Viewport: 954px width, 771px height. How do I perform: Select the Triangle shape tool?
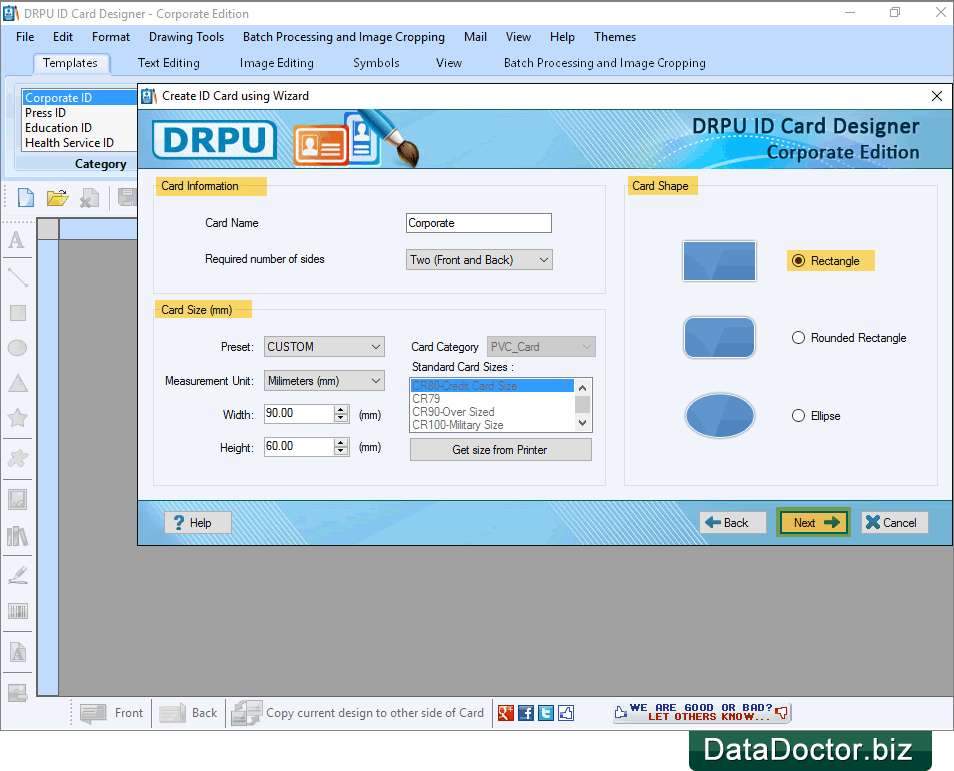coord(18,383)
